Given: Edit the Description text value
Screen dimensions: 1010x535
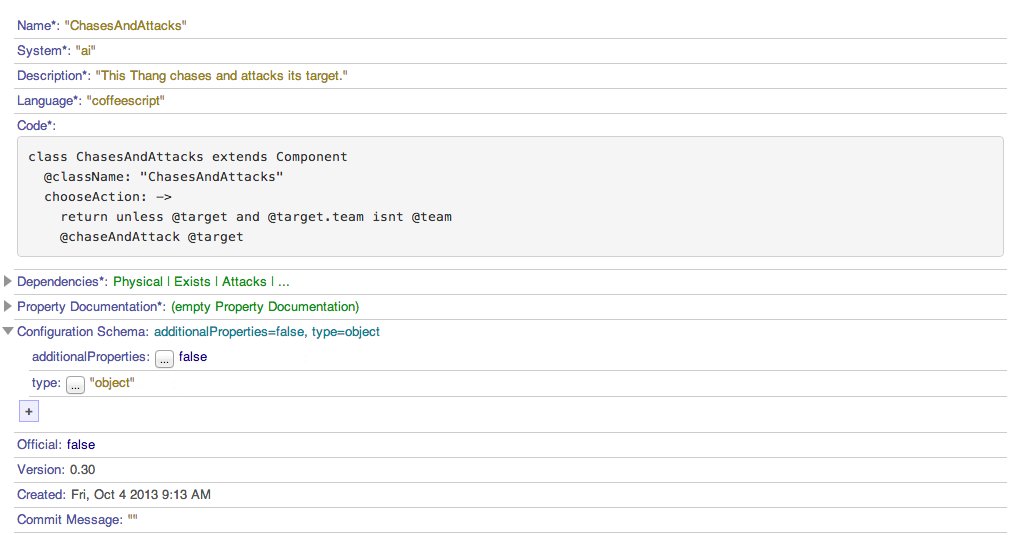Looking at the screenshot, I should [222, 76].
